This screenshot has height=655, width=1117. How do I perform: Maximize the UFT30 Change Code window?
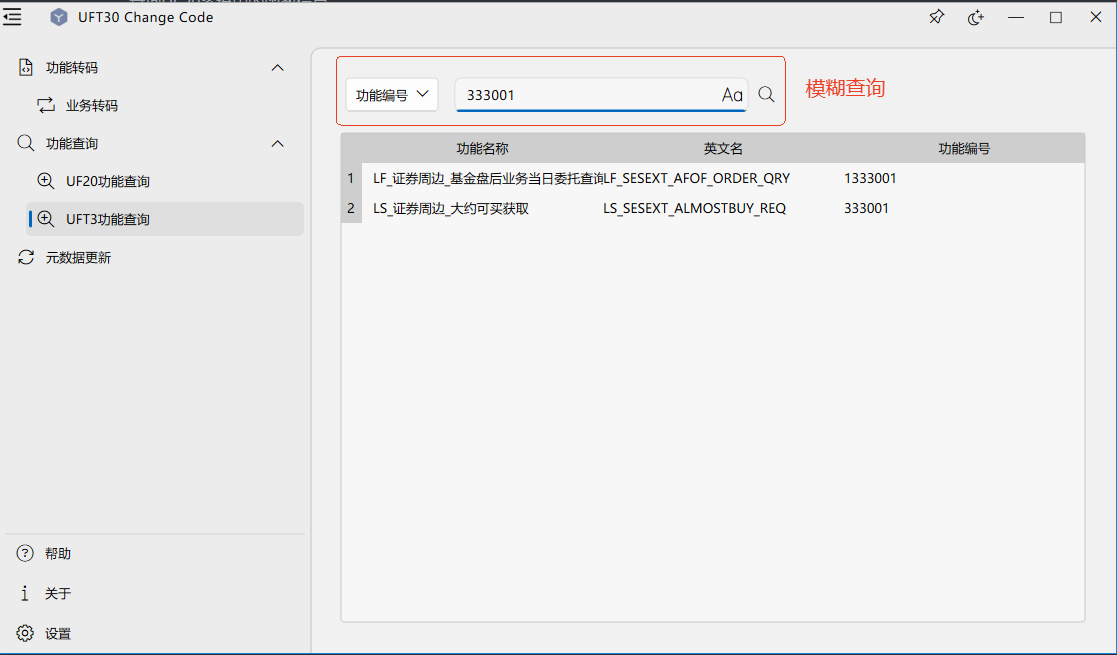[x=1056, y=17]
